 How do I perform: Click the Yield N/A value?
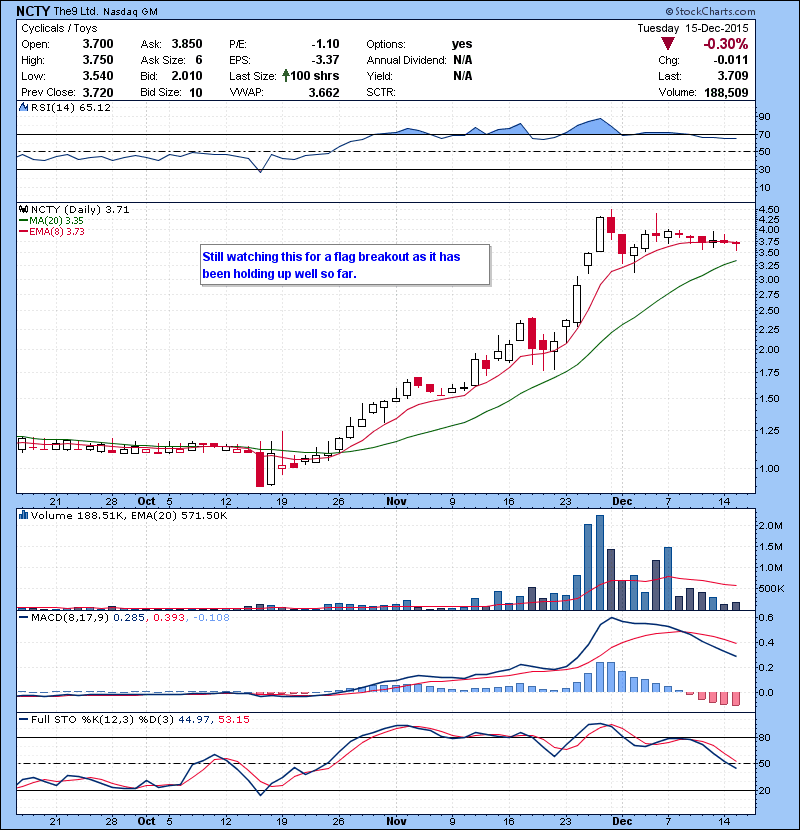pos(463,76)
